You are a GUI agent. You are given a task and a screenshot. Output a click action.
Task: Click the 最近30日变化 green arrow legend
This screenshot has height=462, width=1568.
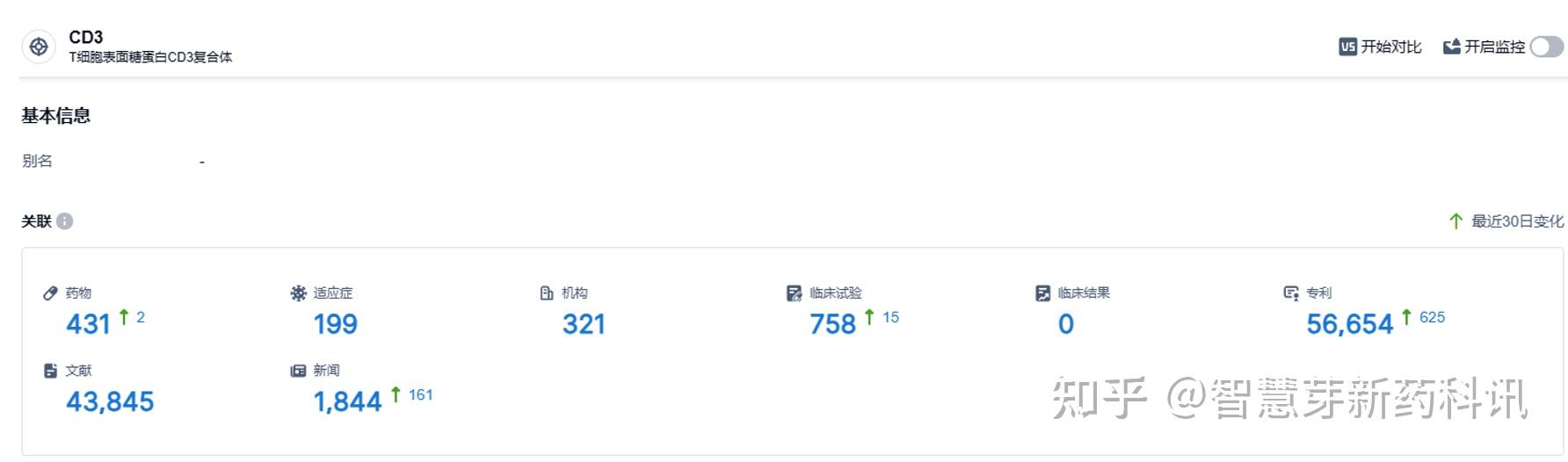[1455, 221]
